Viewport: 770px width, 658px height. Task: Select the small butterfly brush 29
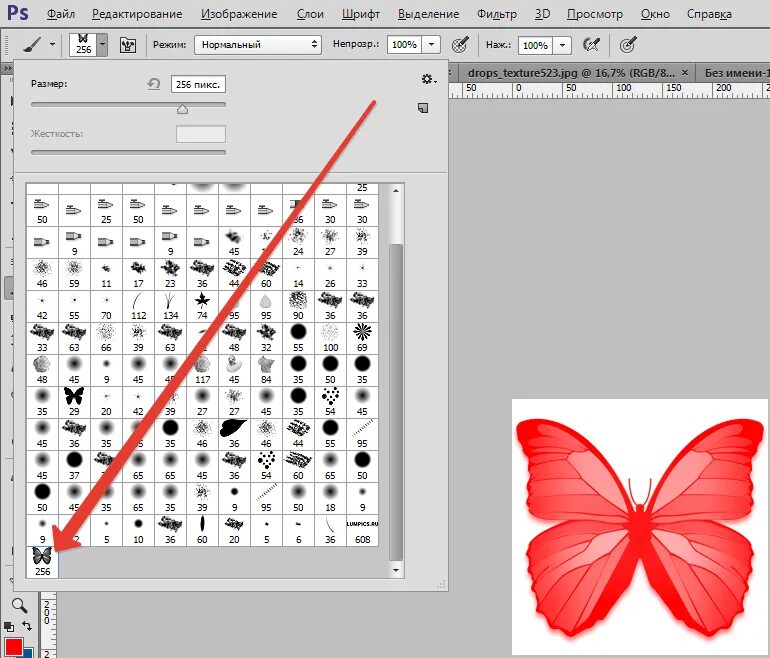74,402
